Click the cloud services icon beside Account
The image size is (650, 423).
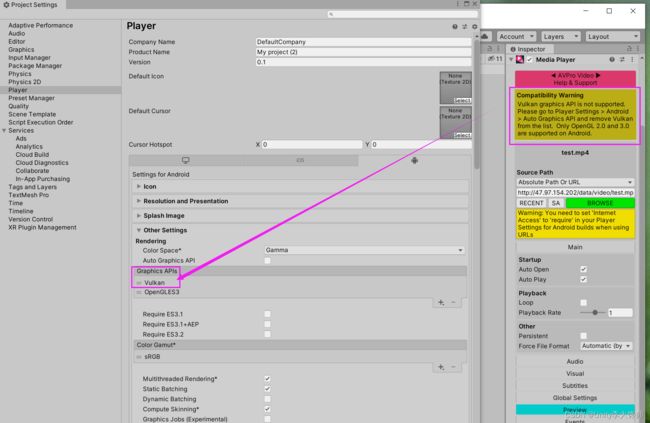(x=484, y=36)
